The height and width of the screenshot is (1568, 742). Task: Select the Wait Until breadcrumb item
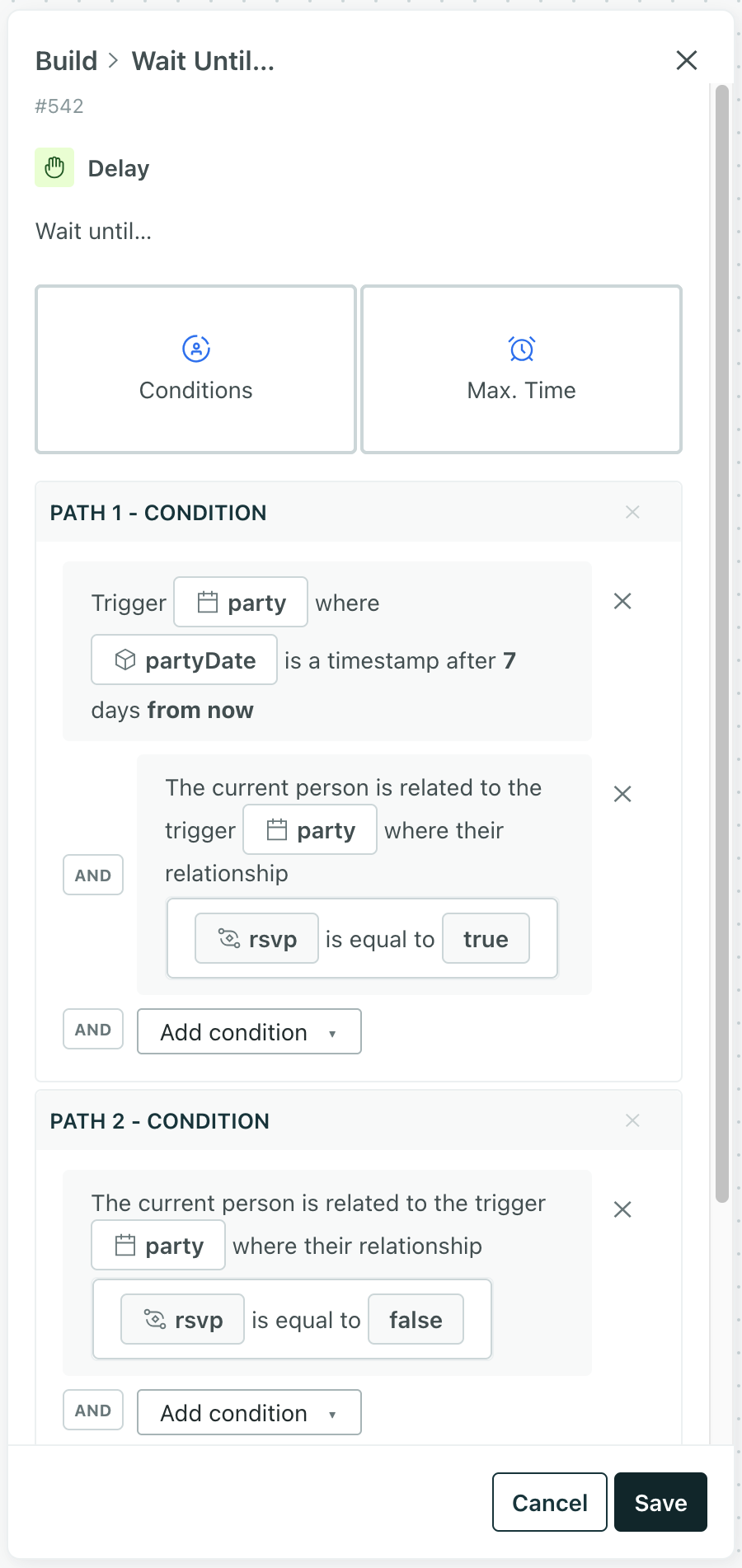(204, 60)
